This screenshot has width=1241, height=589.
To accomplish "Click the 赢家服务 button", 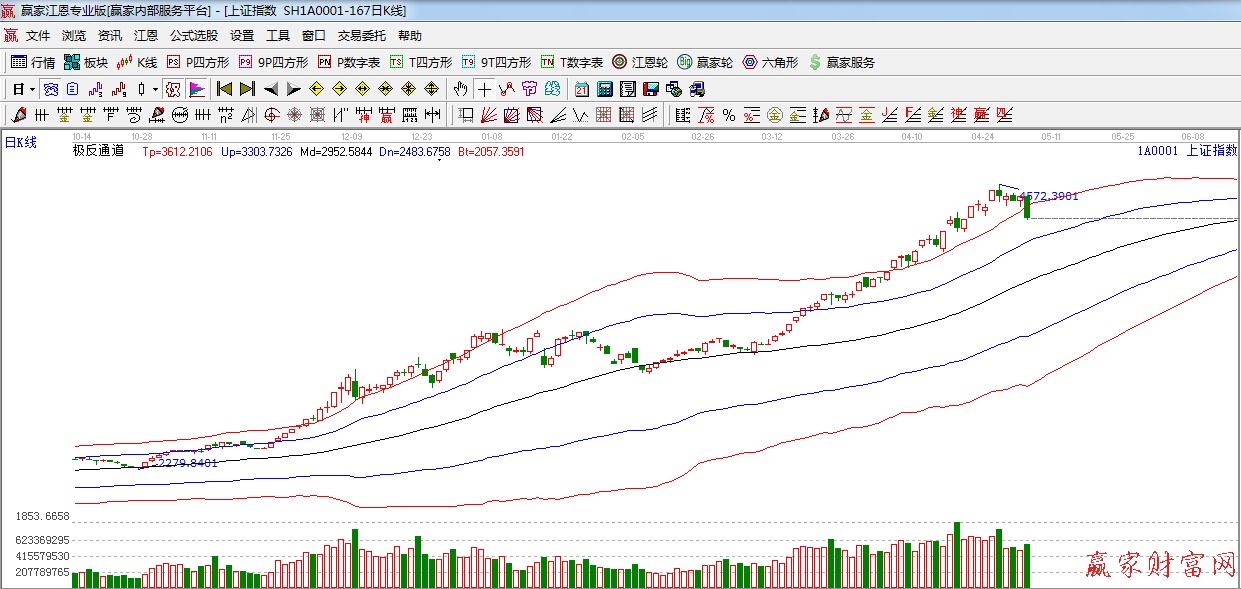I will point(841,62).
